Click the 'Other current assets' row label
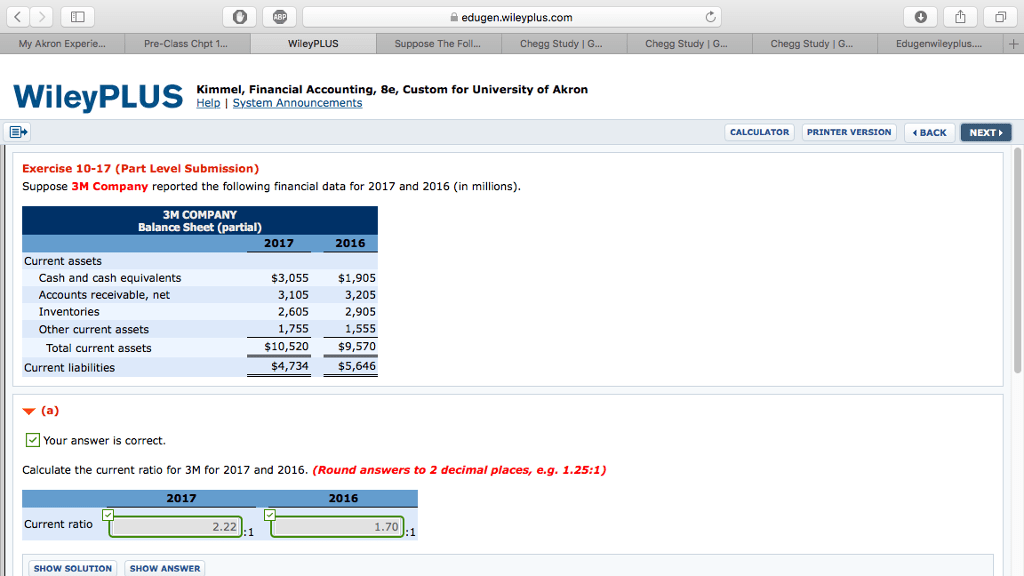The image size is (1024, 576). click(x=93, y=329)
